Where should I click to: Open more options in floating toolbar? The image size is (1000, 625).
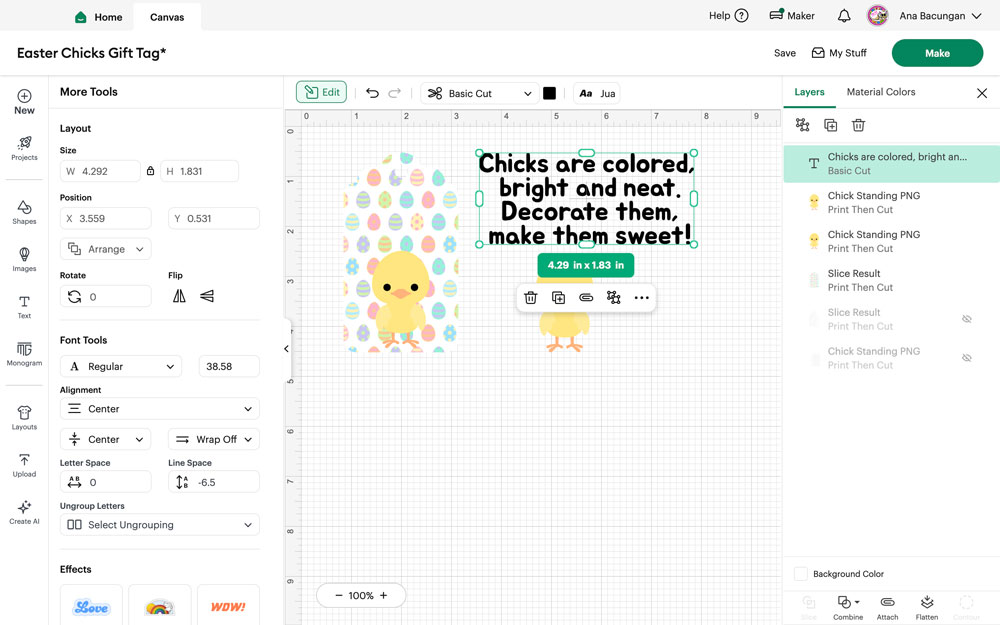tap(642, 298)
